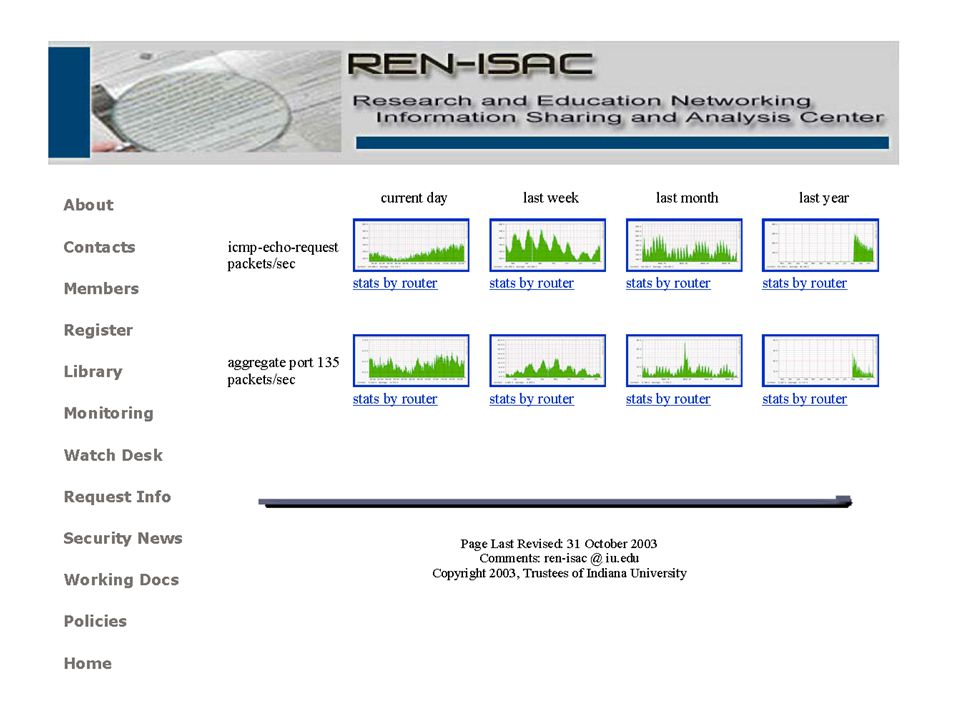This screenshot has width=960, height=720.
Task: Open the Watch Desk page
Action: 113,455
